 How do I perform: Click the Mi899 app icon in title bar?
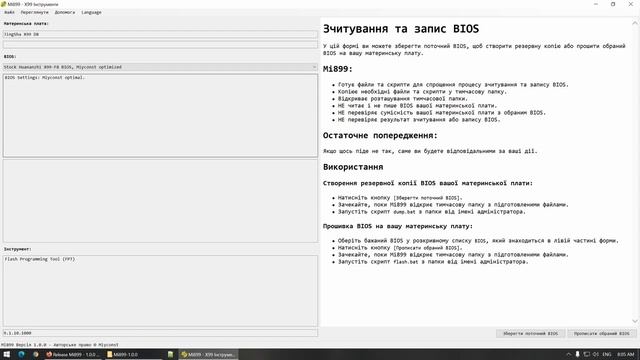(3, 4)
